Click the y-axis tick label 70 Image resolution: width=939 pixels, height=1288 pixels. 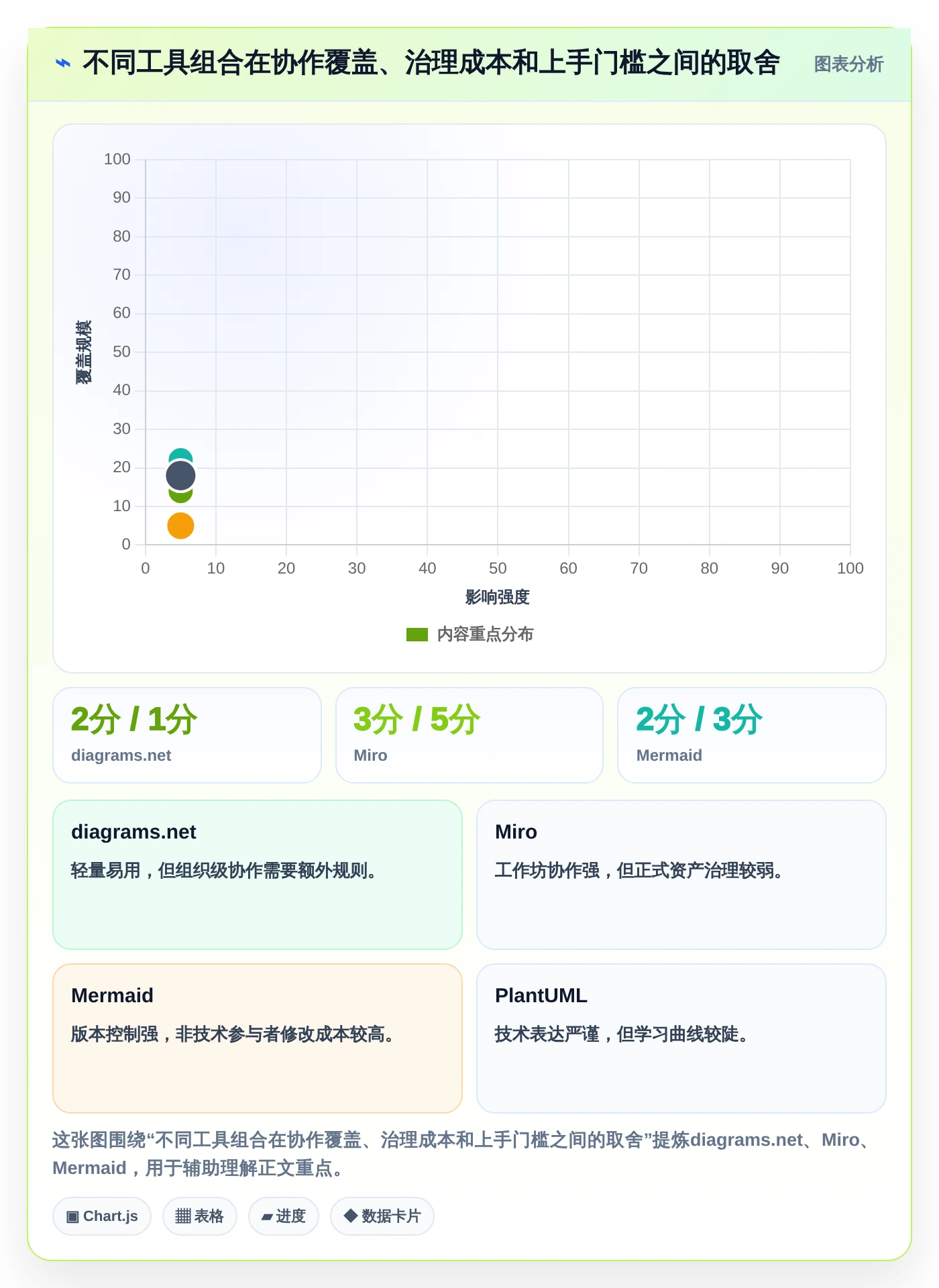[x=121, y=274]
